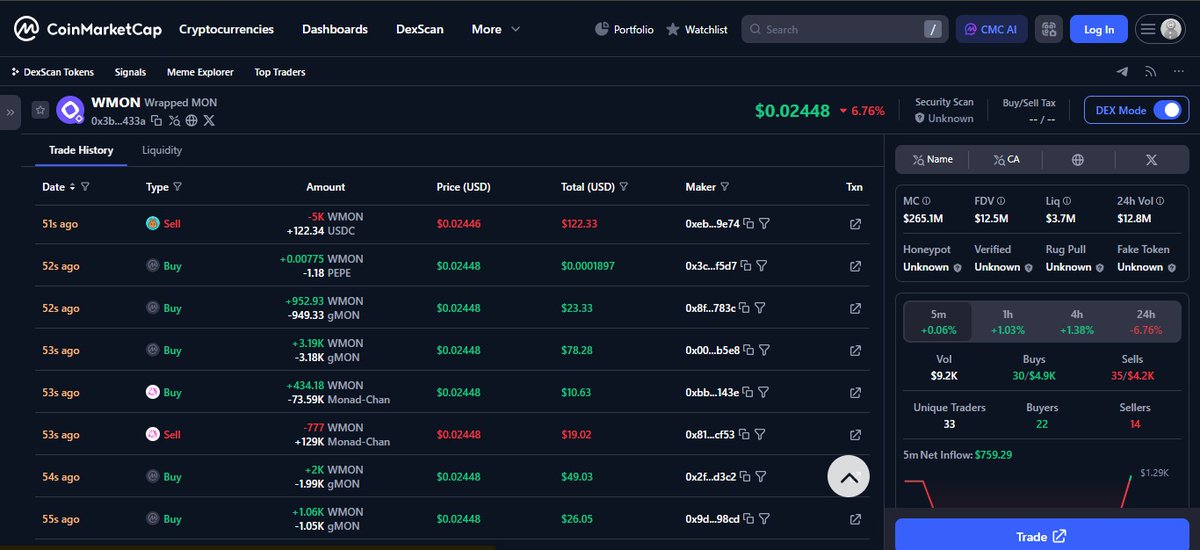
Task: Open transaction link for $26.05 buy
Action: coord(855,519)
